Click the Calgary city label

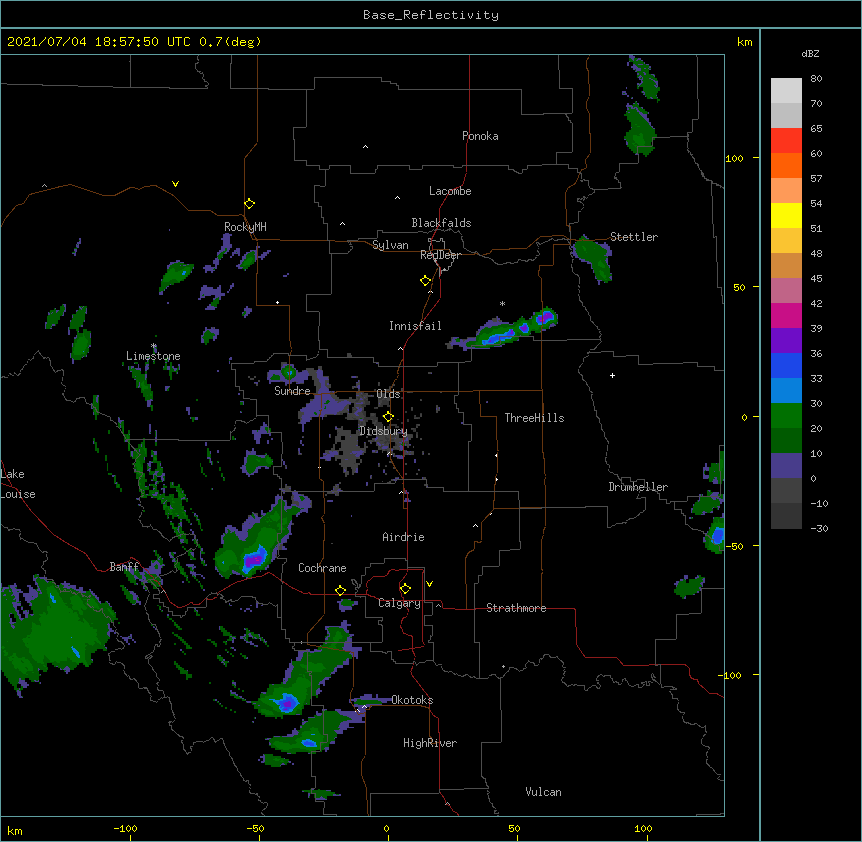pos(399,603)
